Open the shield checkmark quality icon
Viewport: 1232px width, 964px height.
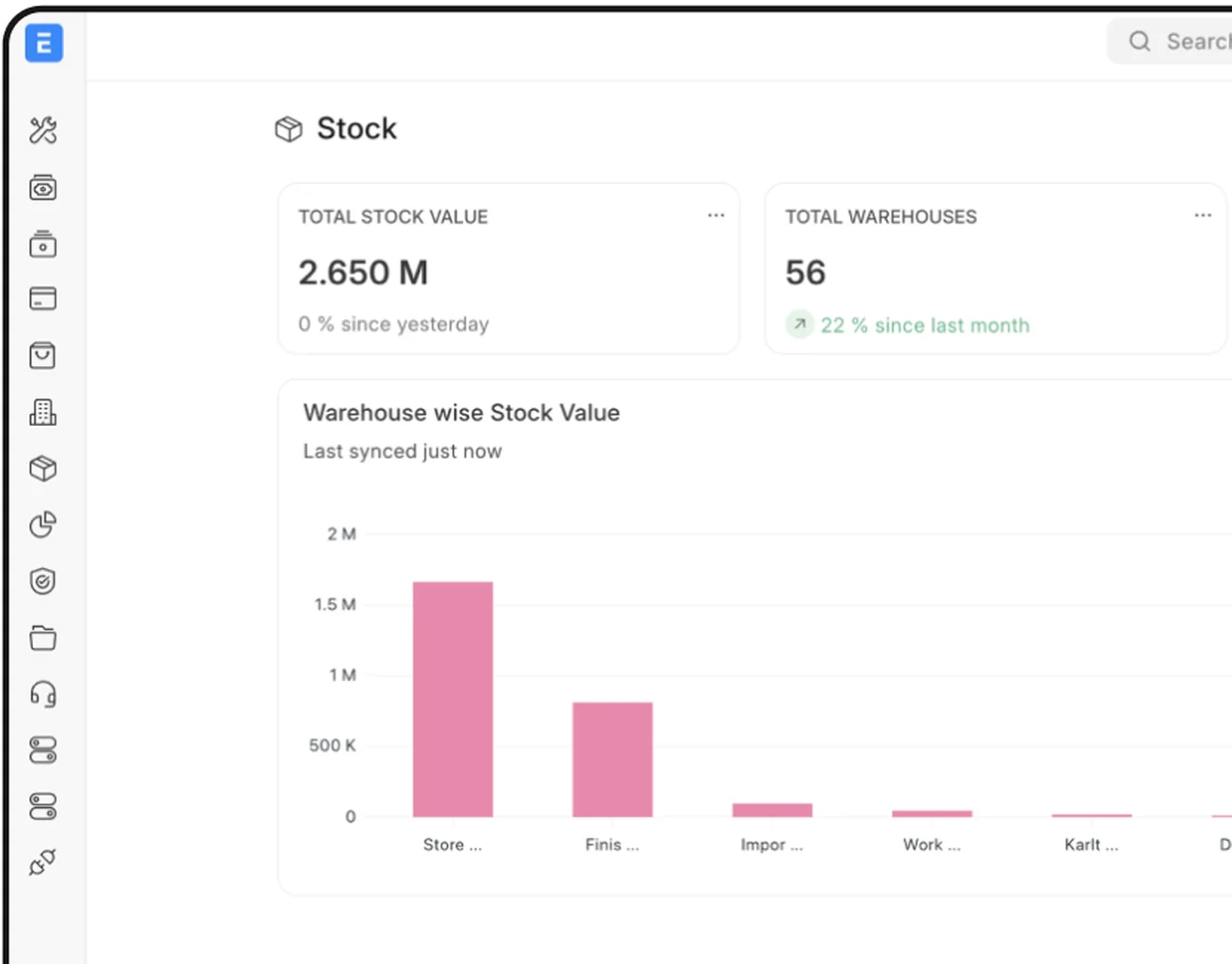[43, 581]
